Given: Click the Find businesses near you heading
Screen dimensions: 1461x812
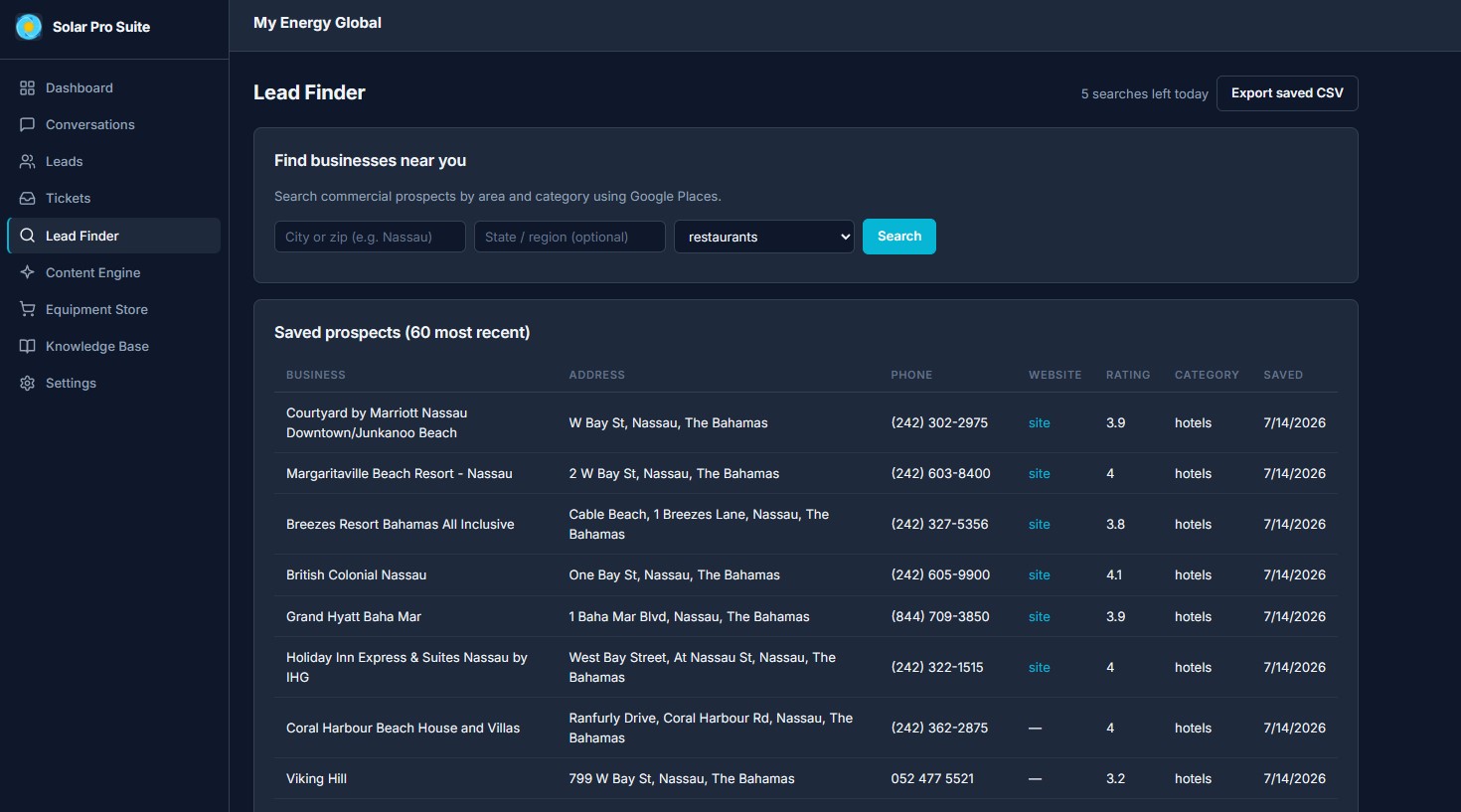Looking at the screenshot, I should click(x=370, y=160).
